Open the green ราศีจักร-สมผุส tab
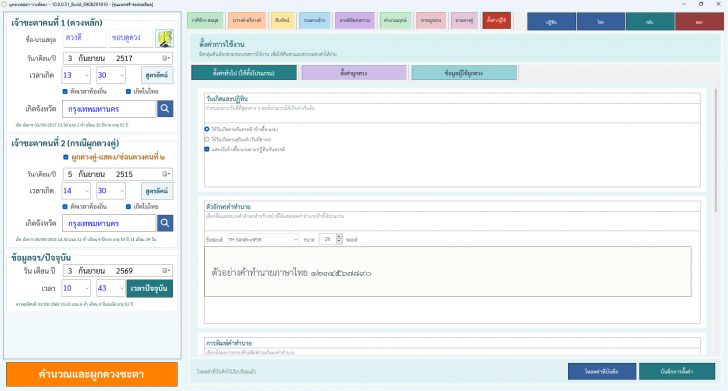728x391 pixels. tap(205, 20)
